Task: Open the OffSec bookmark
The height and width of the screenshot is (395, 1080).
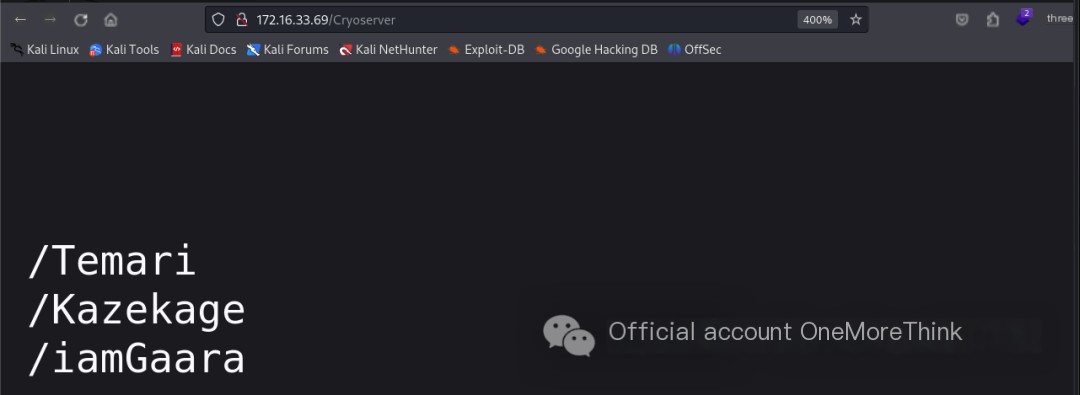Action: point(695,50)
